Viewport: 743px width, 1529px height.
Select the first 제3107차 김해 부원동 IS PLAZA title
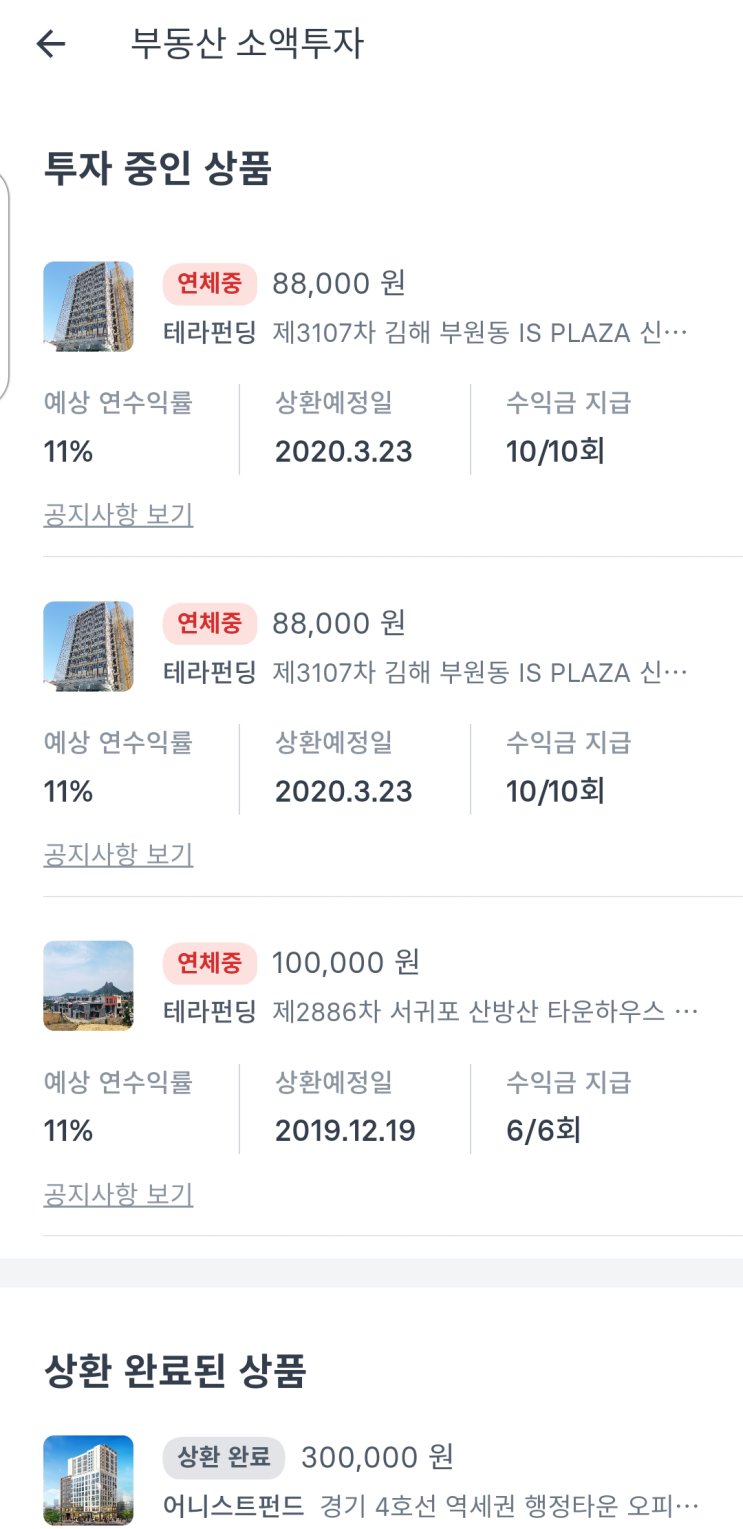click(x=480, y=333)
